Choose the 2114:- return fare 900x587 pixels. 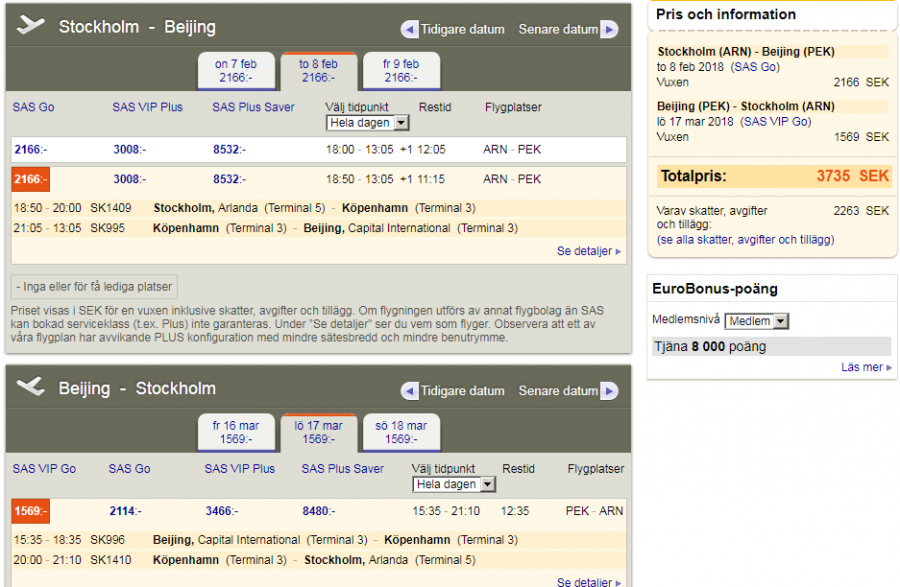[126, 511]
